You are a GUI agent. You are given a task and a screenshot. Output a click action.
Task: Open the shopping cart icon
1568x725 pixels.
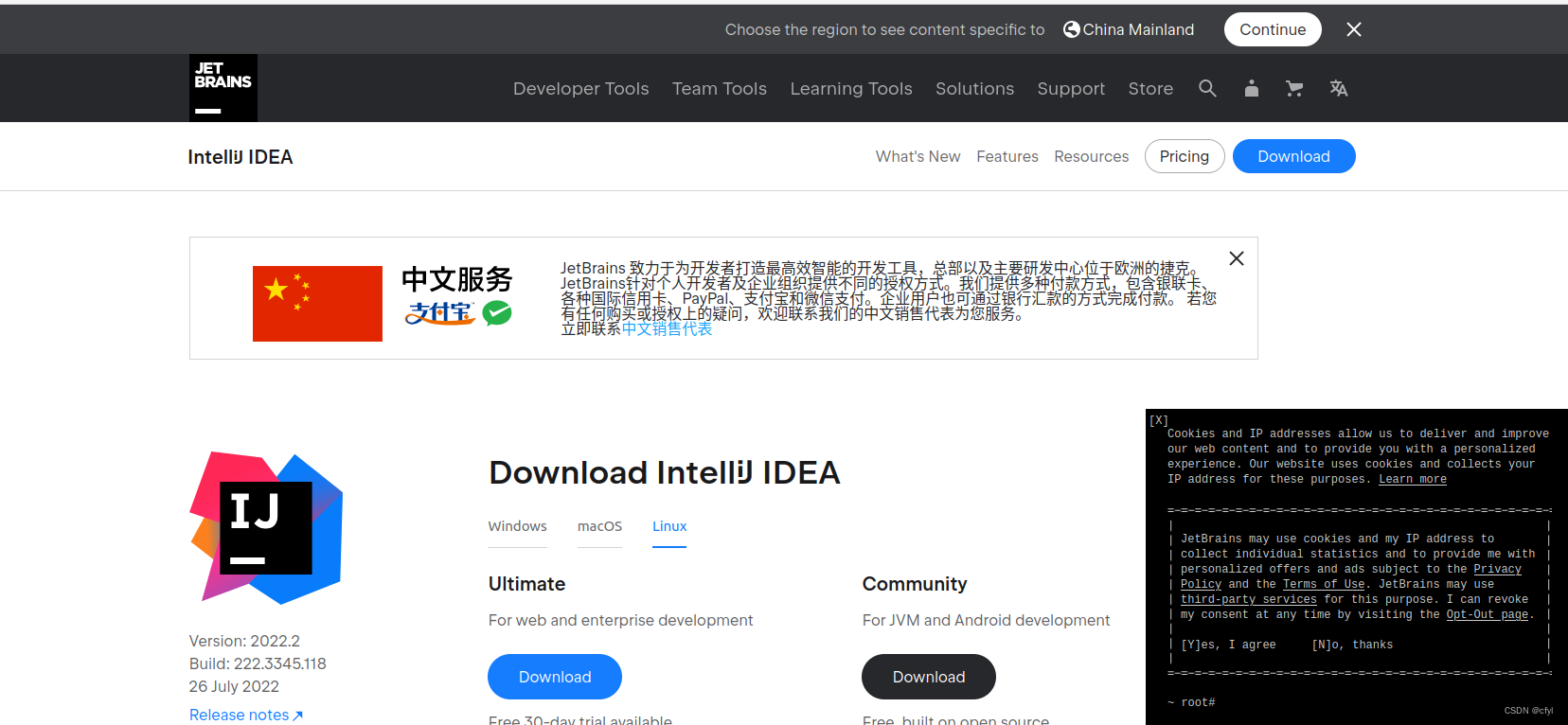(1294, 88)
